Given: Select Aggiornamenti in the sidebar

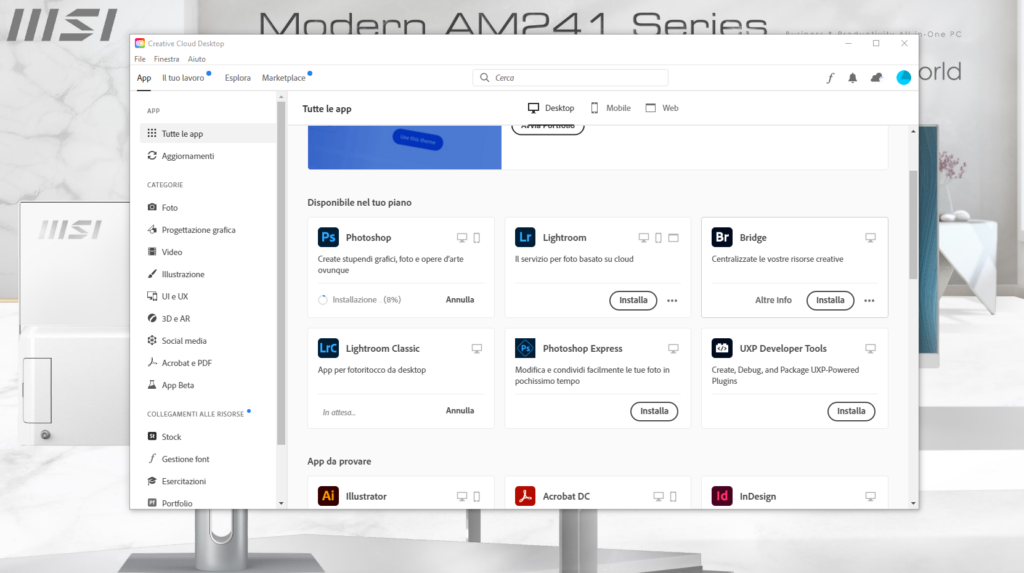Looking at the screenshot, I should coord(187,156).
